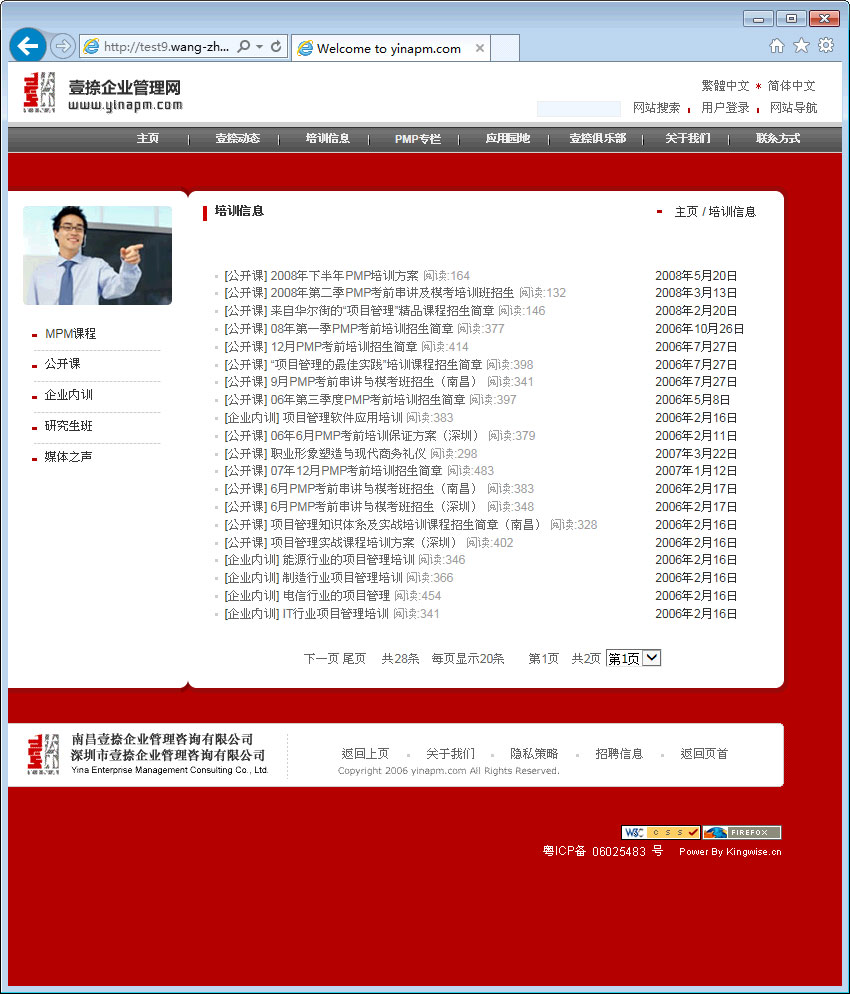Open 电信行业的项目管理 article
Image resolution: width=850 pixels, height=994 pixels.
pyautogui.click(x=336, y=596)
